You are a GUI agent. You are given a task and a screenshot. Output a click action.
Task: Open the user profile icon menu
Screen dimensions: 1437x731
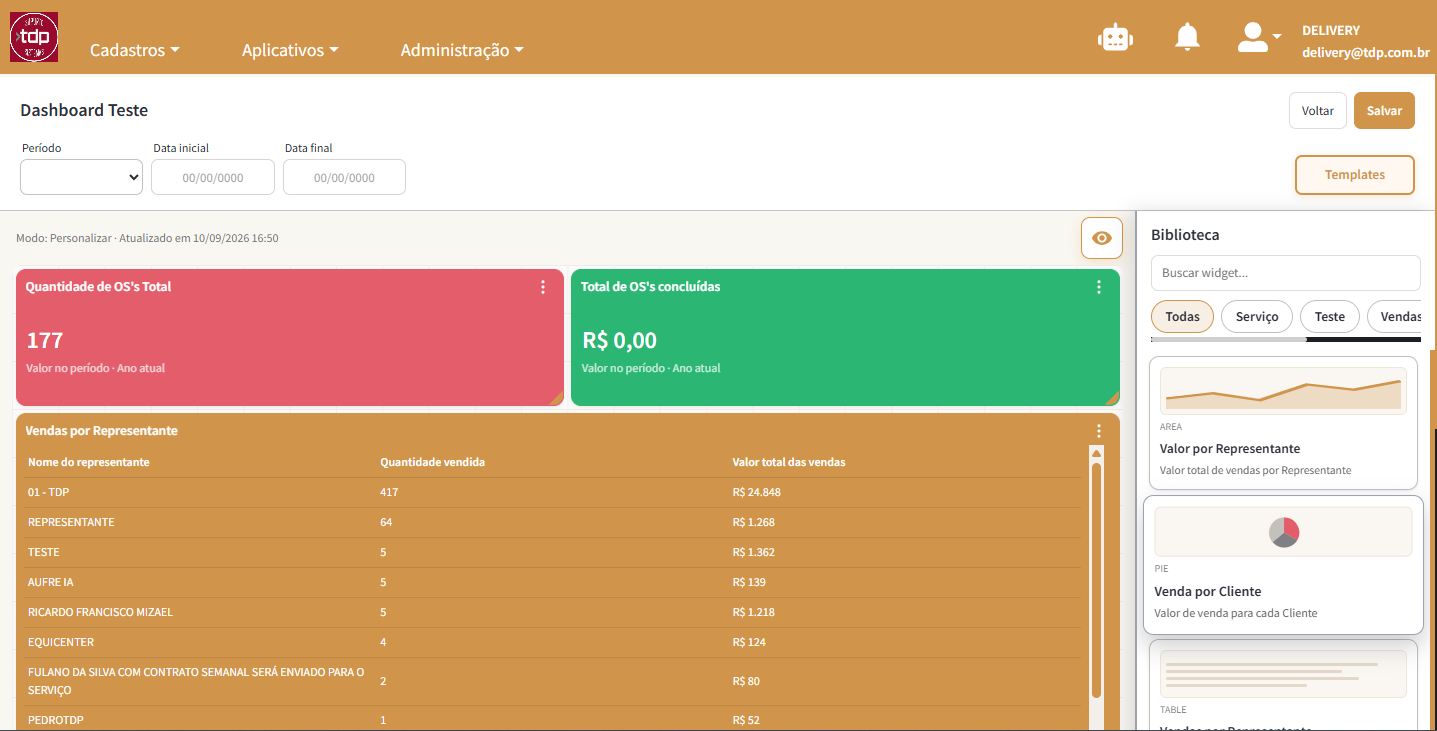pos(1258,37)
